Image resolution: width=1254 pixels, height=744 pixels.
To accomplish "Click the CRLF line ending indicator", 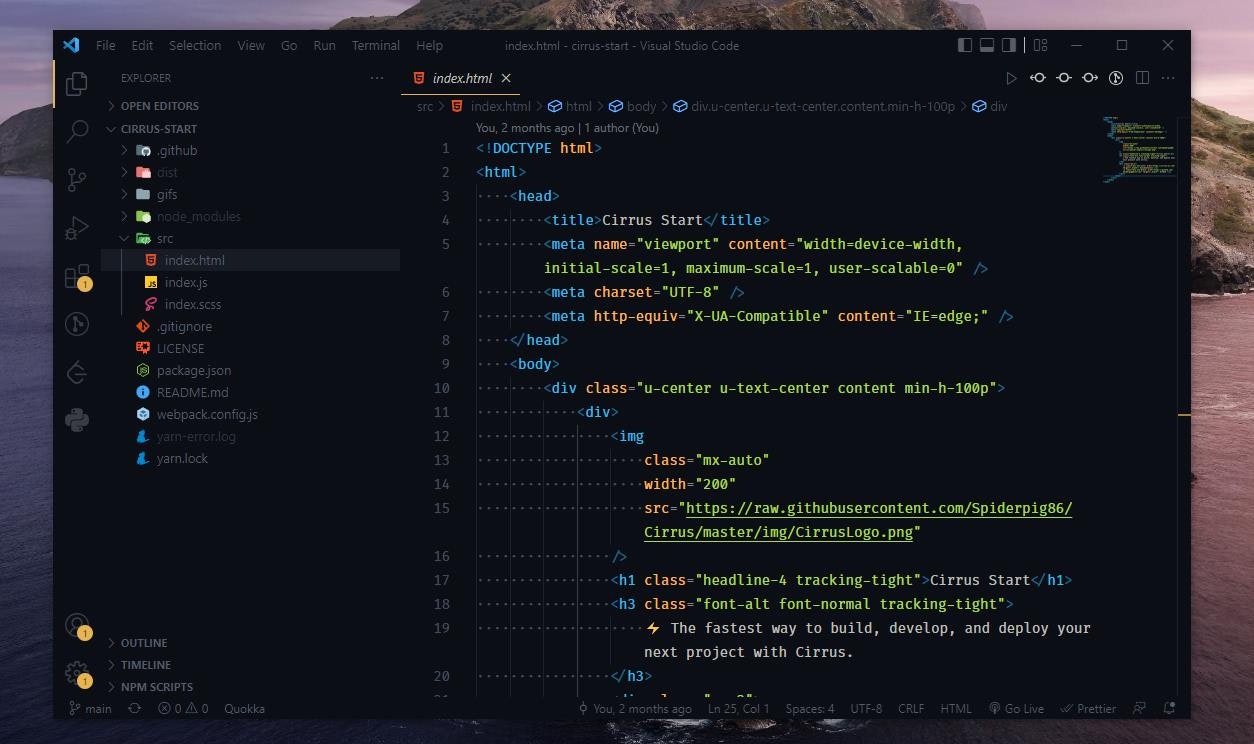I will click(911, 708).
